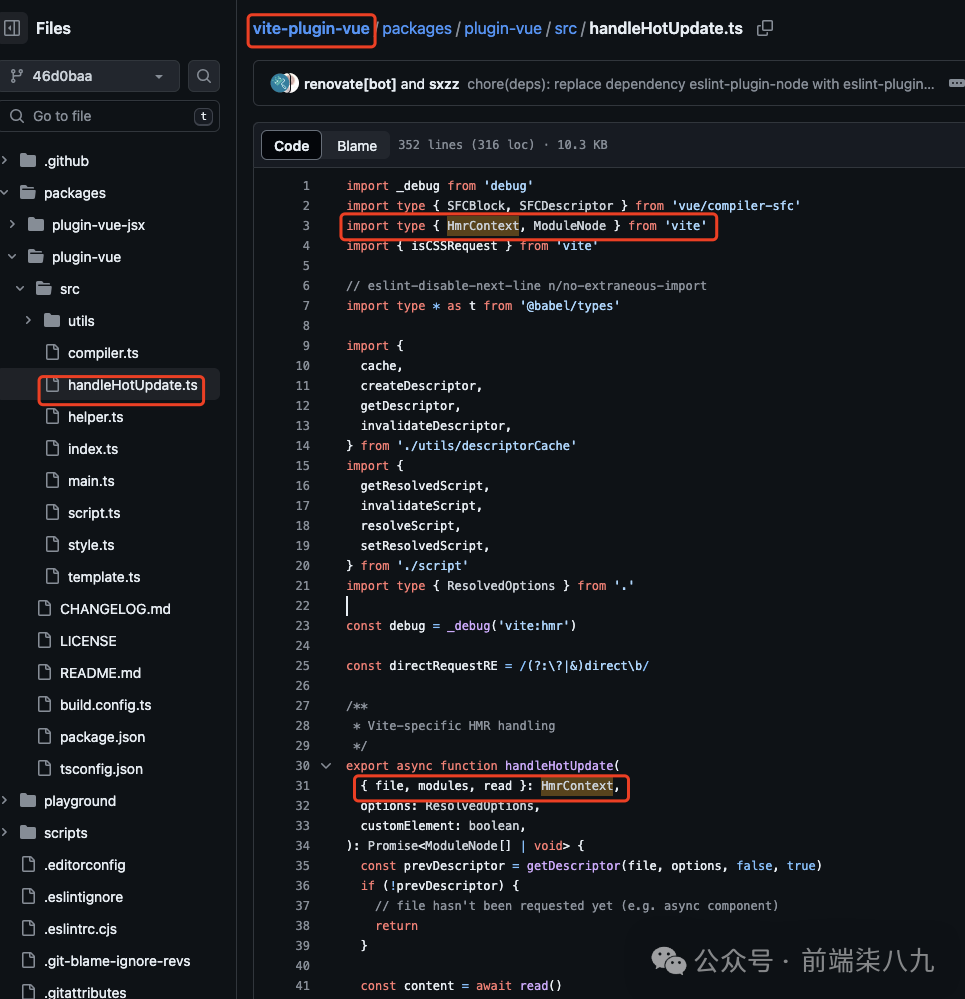Click the handleHotUpdate function name in code
The image size is (965, 999).
coord(559,766)
